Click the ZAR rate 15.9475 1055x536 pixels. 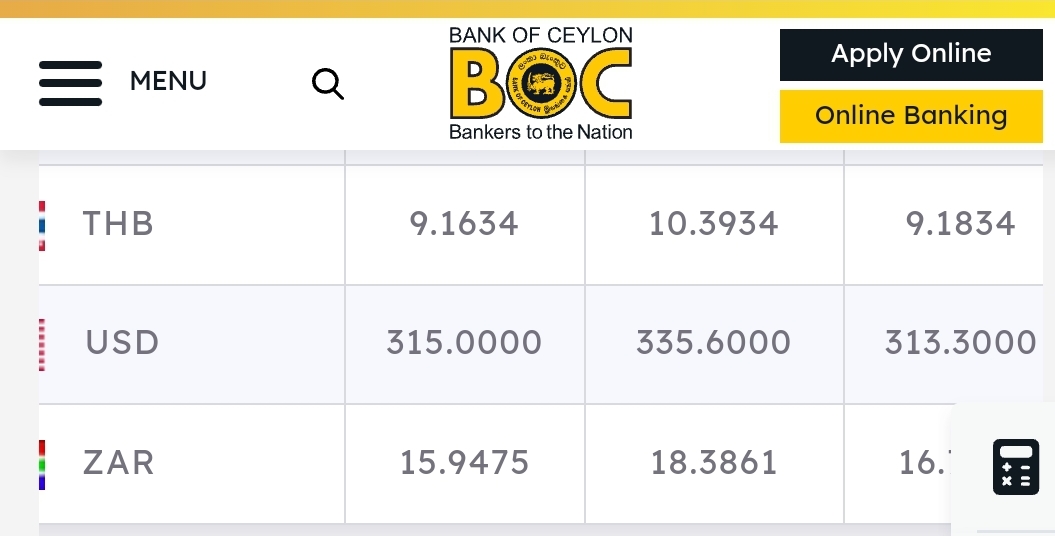(x=464, y=463)
